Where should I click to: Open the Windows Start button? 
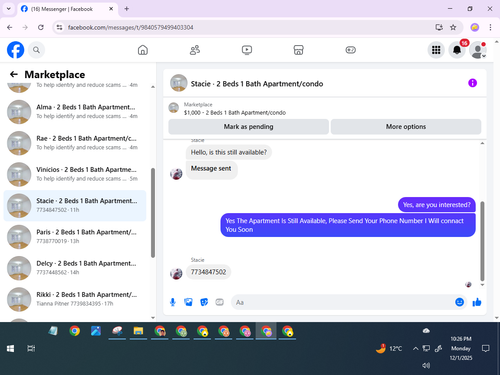click(10, 348)
